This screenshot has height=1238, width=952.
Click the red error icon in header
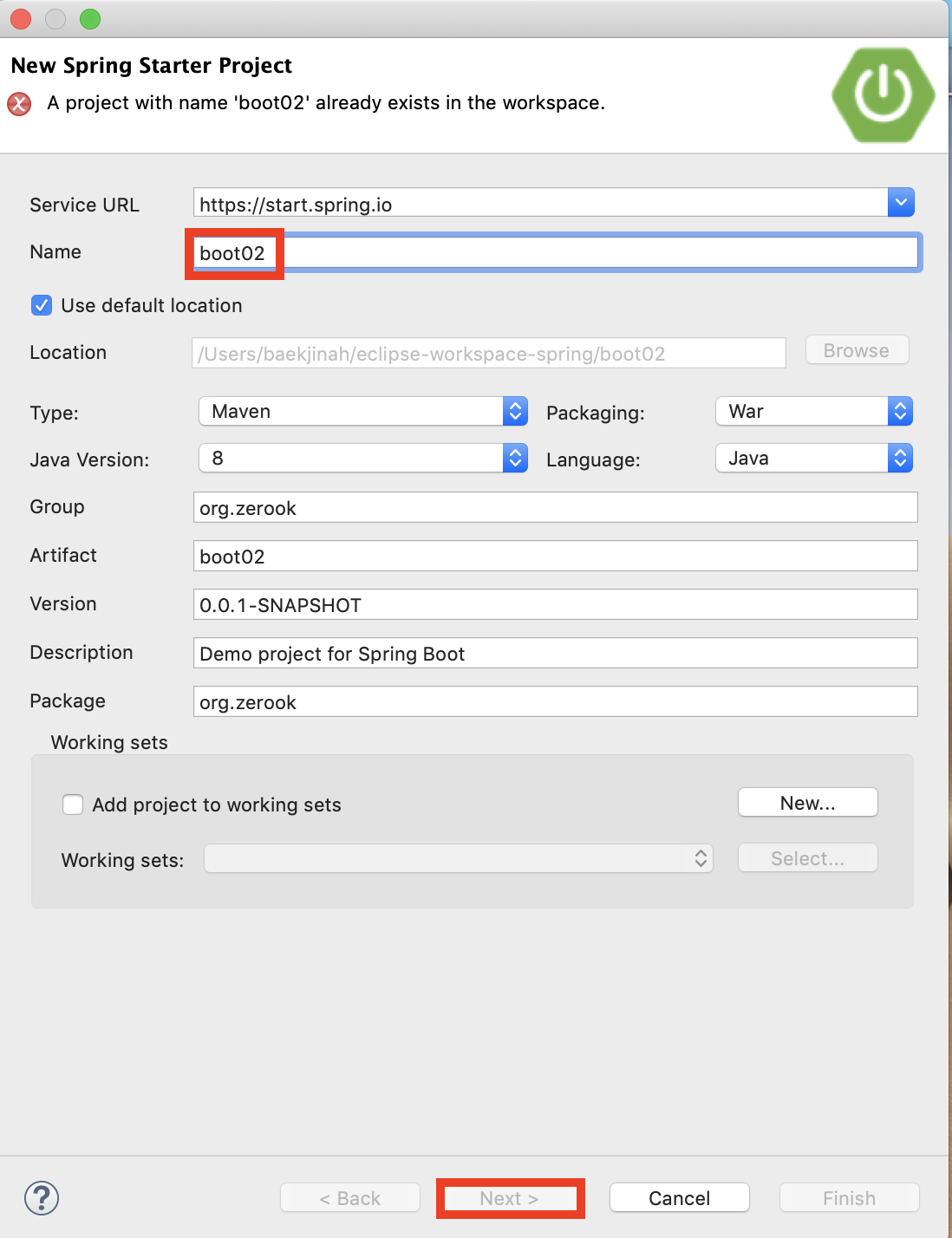[19, 104]
